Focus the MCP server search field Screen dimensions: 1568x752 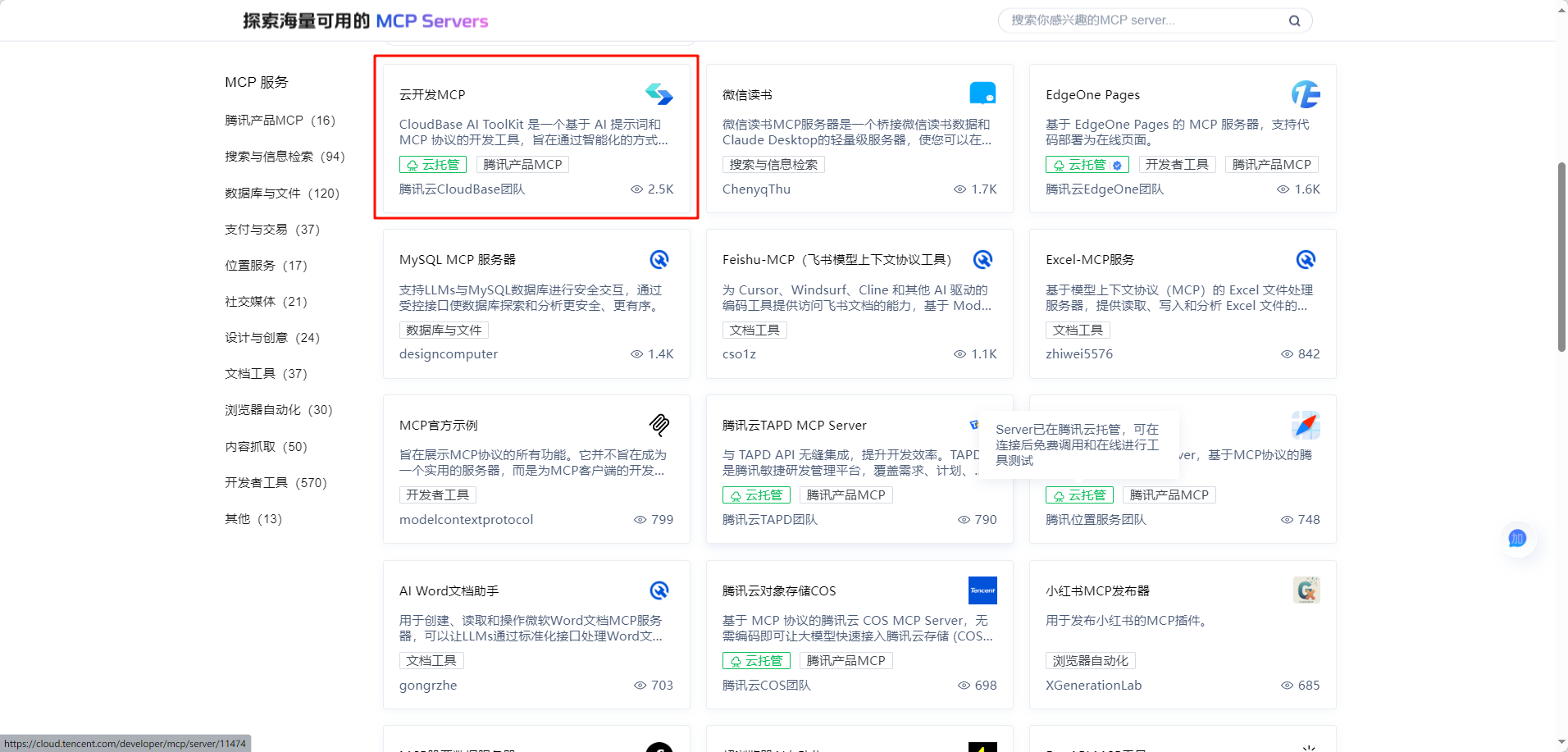(1155, 21)
